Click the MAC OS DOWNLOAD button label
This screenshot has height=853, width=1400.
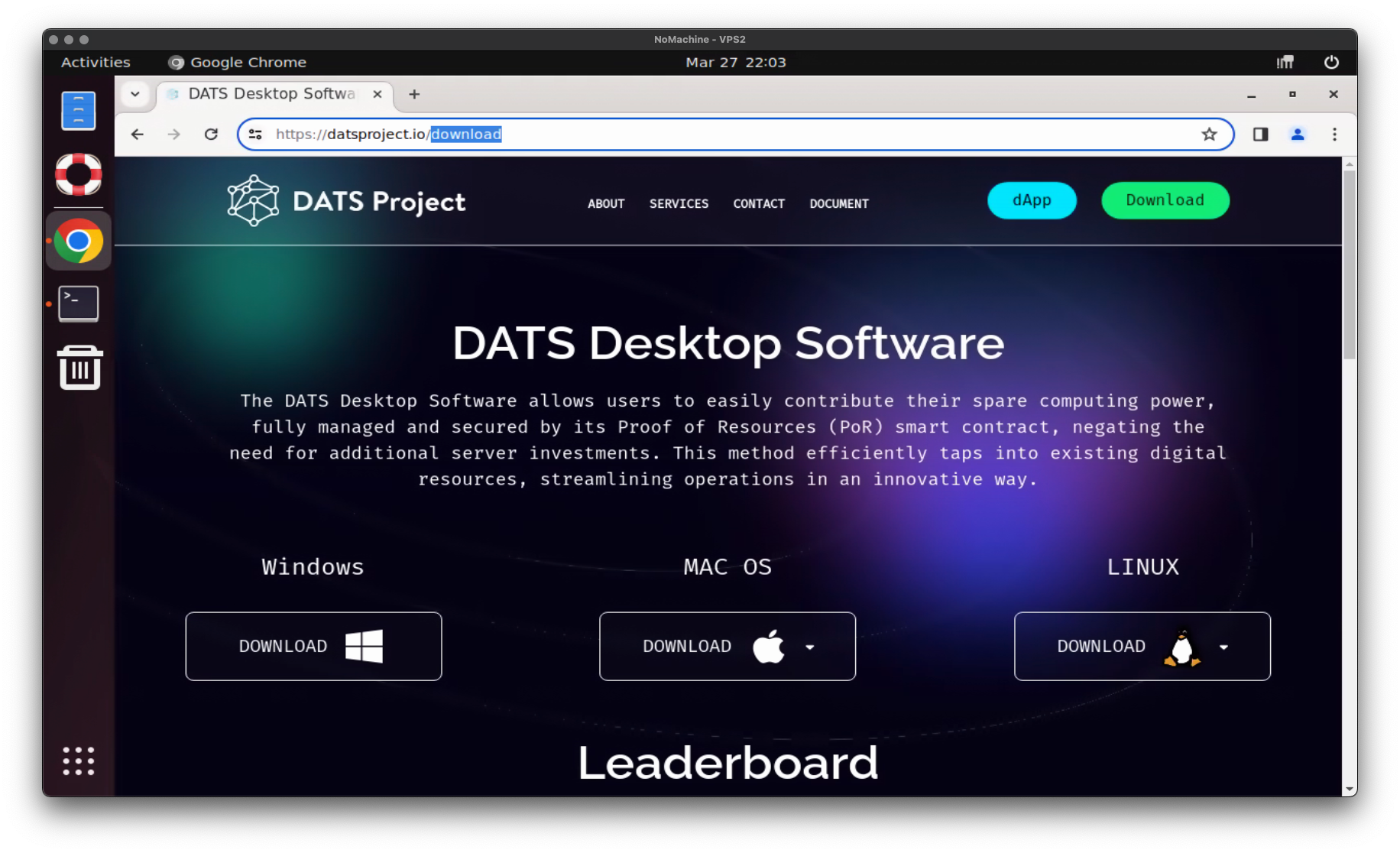[x=687, y=647]
